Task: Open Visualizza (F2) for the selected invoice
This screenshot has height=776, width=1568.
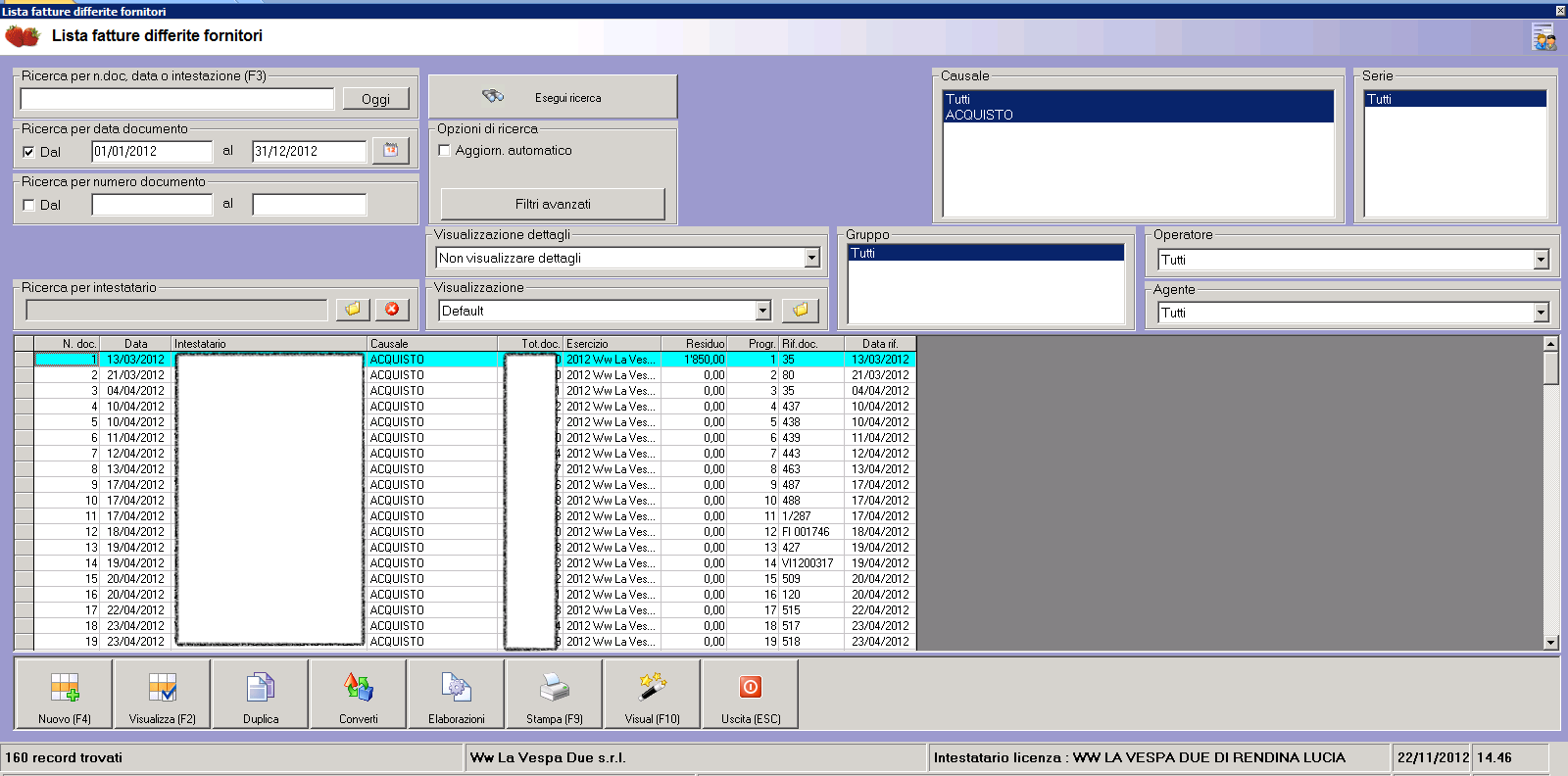Action: 163,694
